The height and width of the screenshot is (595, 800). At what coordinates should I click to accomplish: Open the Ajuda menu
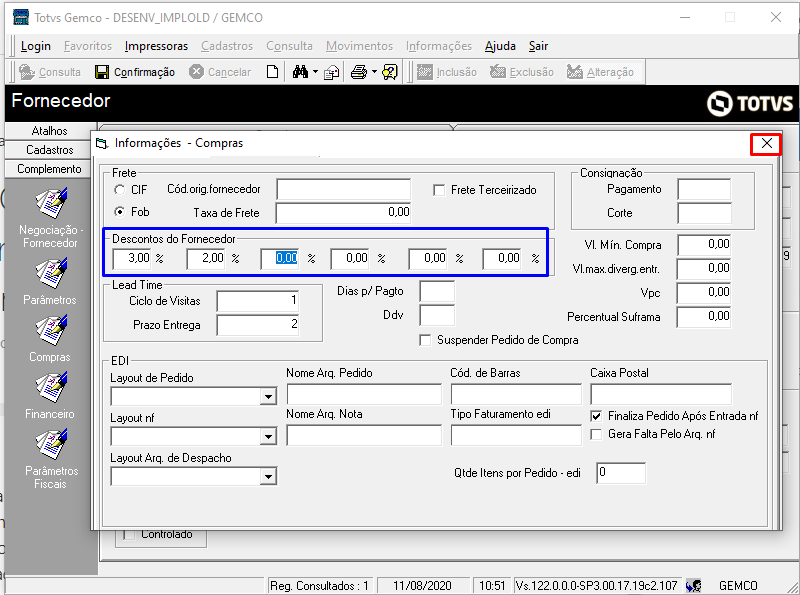(x=500, y=46)
